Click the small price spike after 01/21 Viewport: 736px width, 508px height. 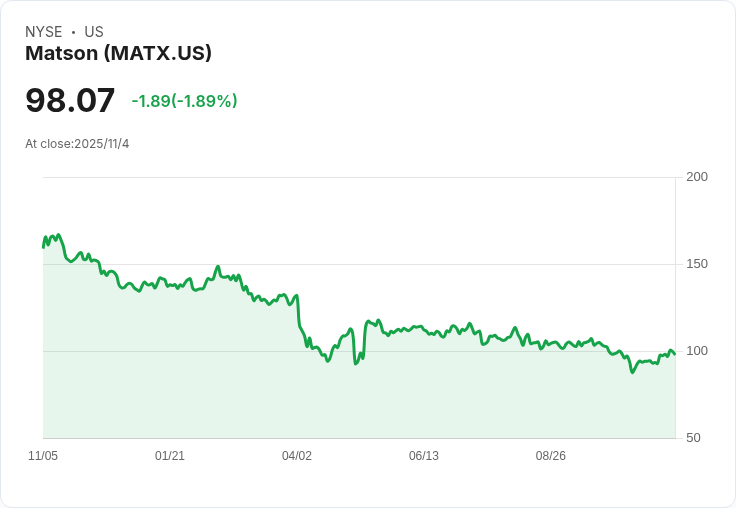[218, 267]
